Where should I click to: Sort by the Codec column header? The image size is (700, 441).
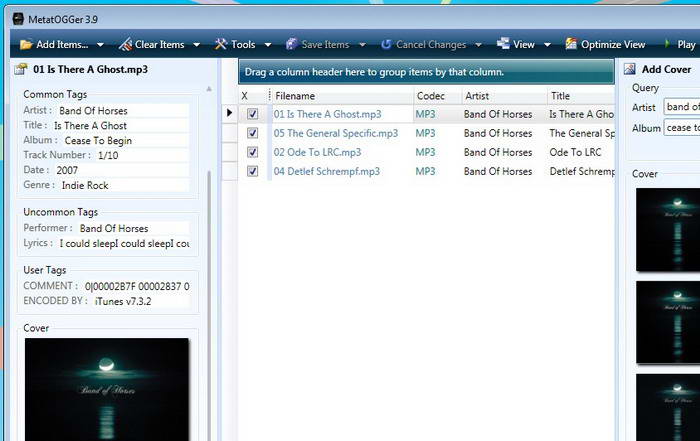pyautogui.click(x=437, y=96)
